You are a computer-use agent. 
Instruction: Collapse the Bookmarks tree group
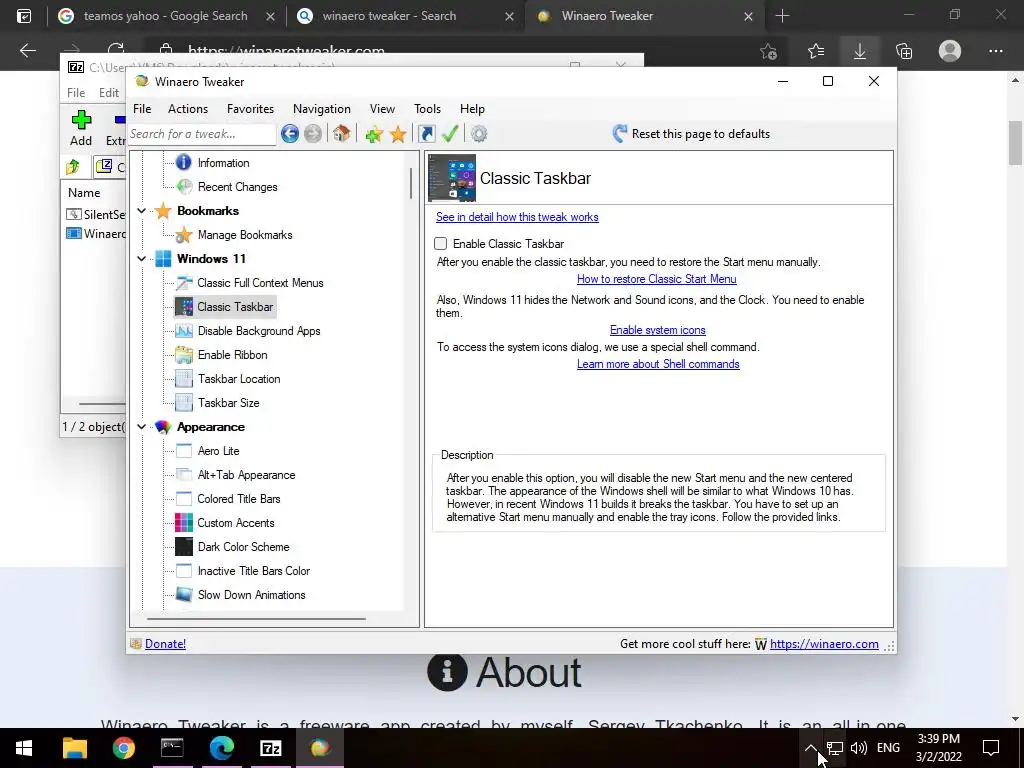coord(141,211)
